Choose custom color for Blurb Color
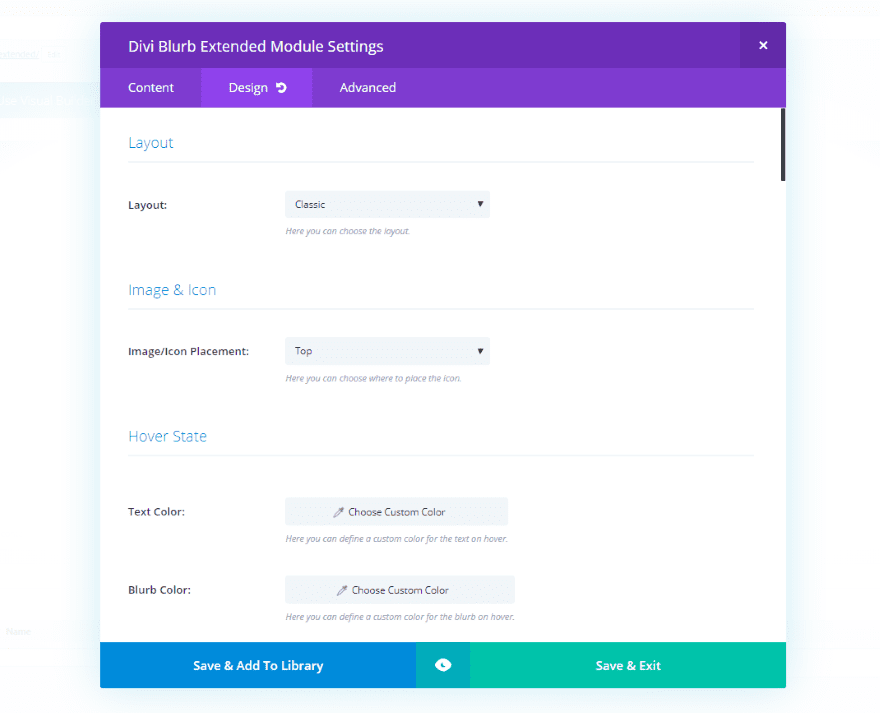The height and width of the screenshot is (713, 880). pyautogui.click(x=400, y=590)
